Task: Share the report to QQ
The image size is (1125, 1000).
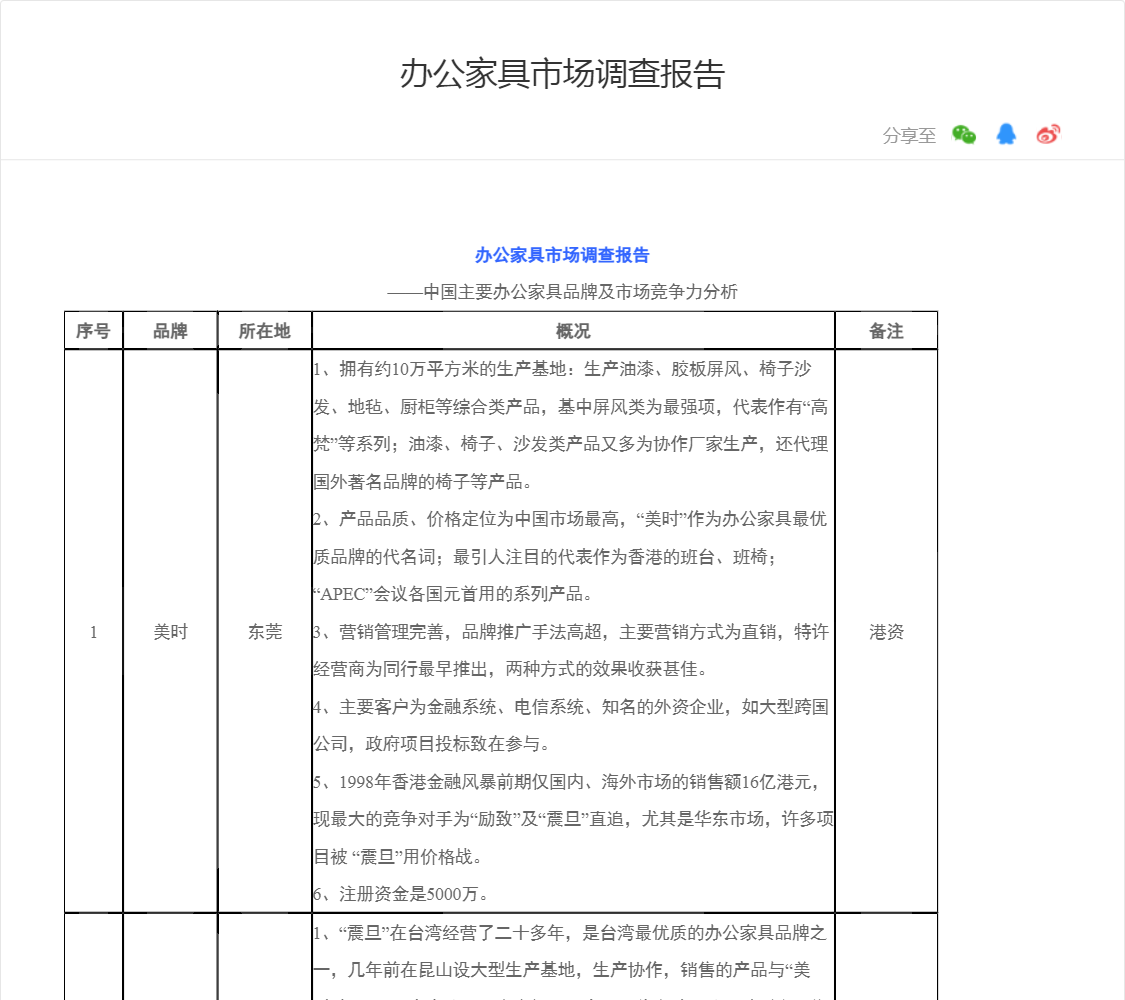Action: (x=1006, y=134)
